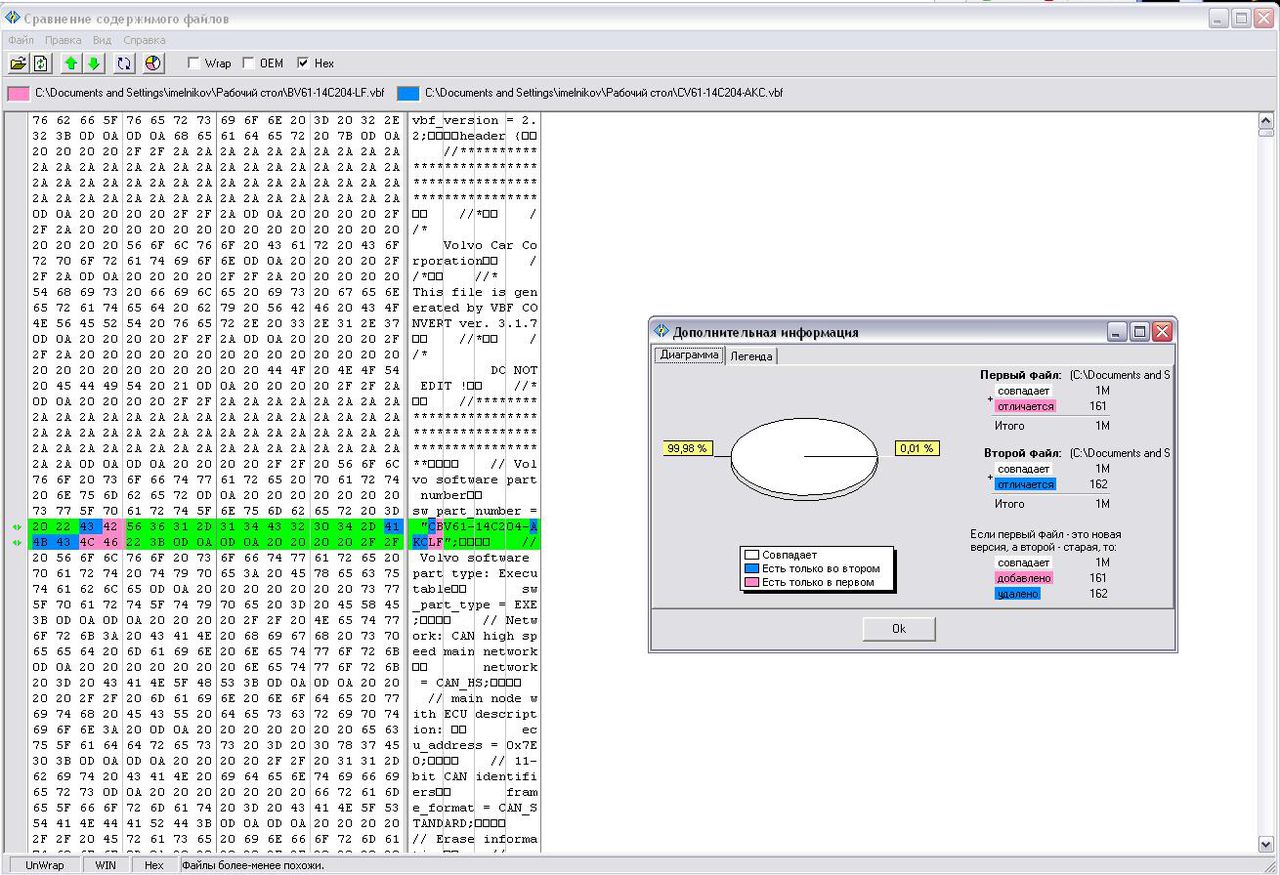Click the blue swatch of the second file
The width and height of the screenshot is (1280, 875).
pos(408,93)
